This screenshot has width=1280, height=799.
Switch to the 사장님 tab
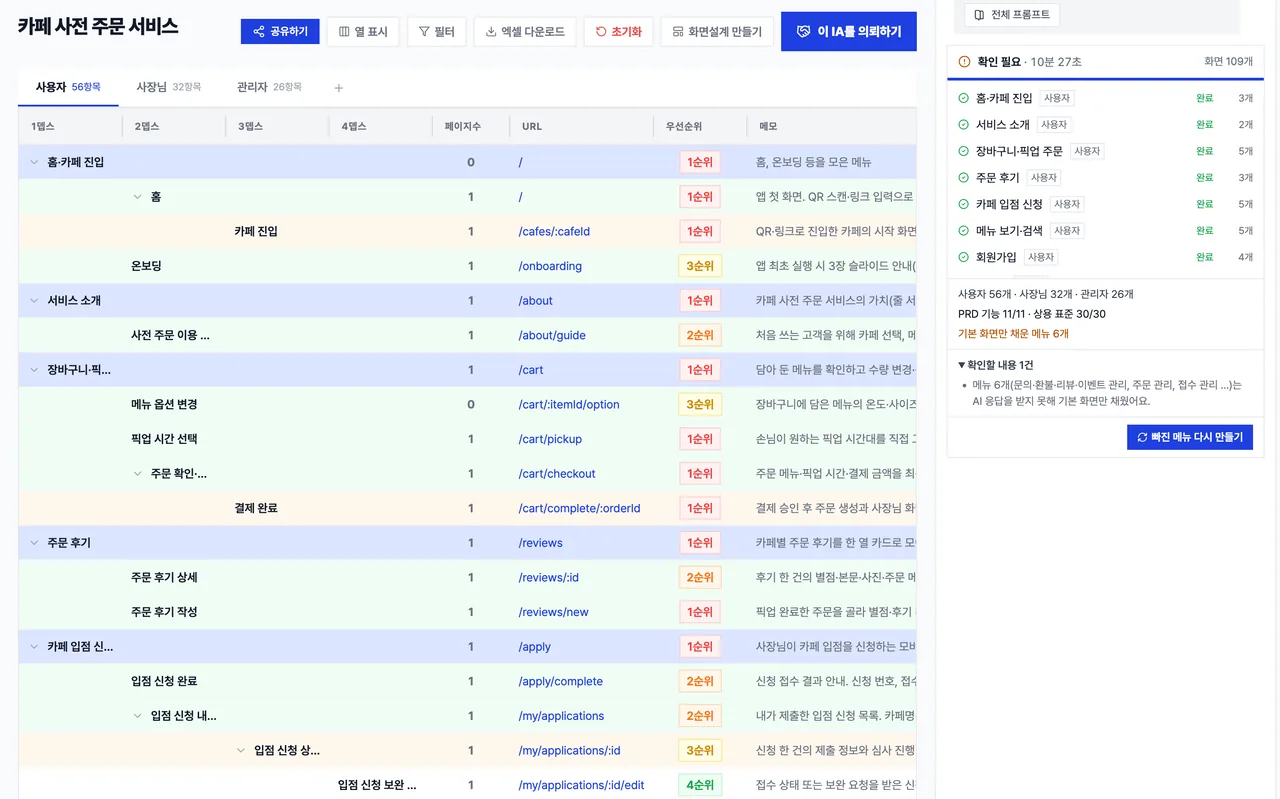coord(168,87)
